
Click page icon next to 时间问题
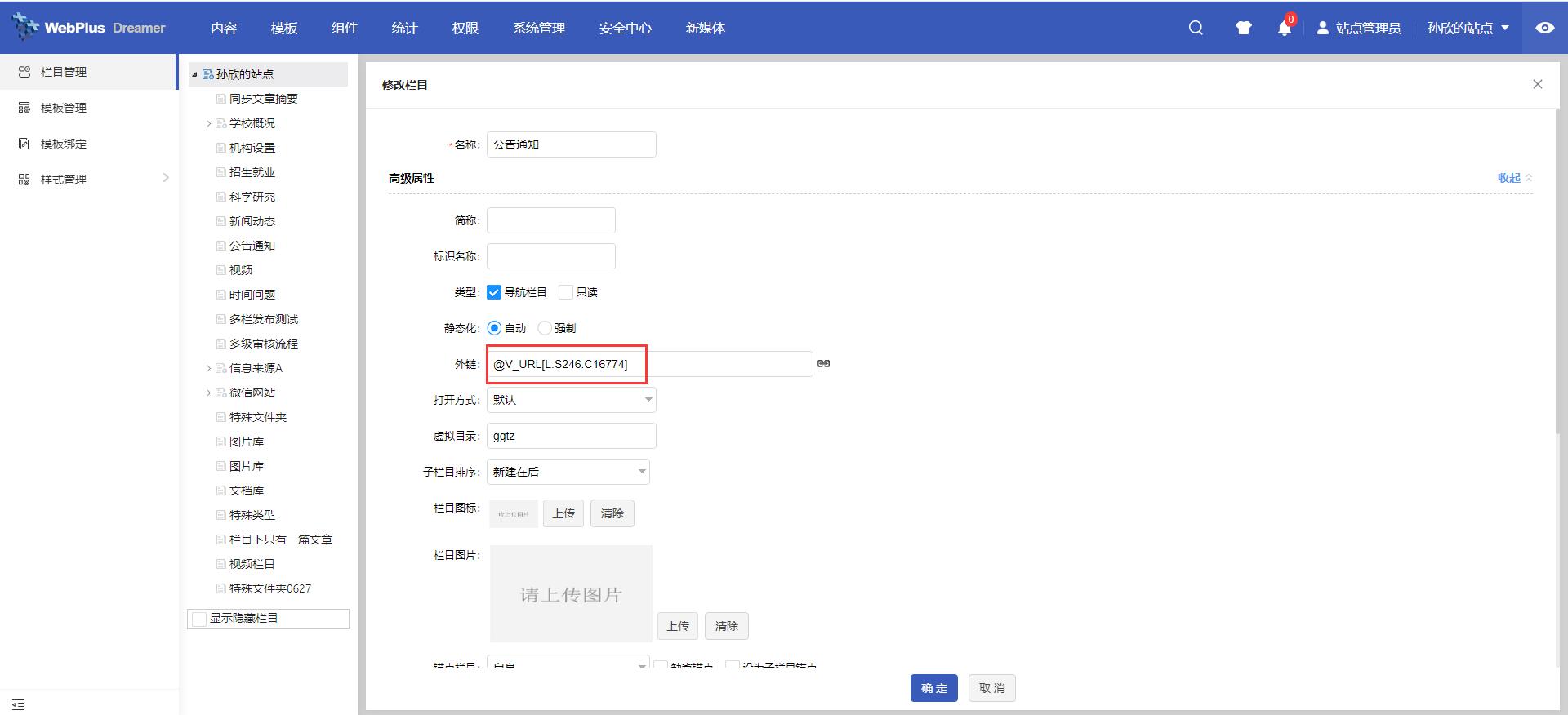[x=220, y=295]
